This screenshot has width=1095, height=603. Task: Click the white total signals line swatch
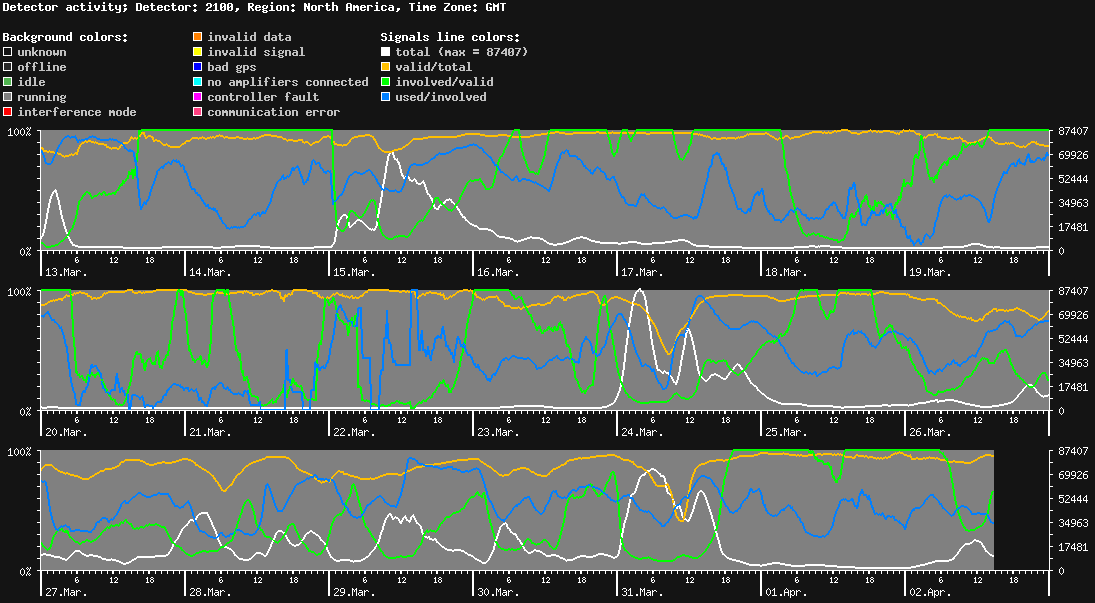point(384,52)
